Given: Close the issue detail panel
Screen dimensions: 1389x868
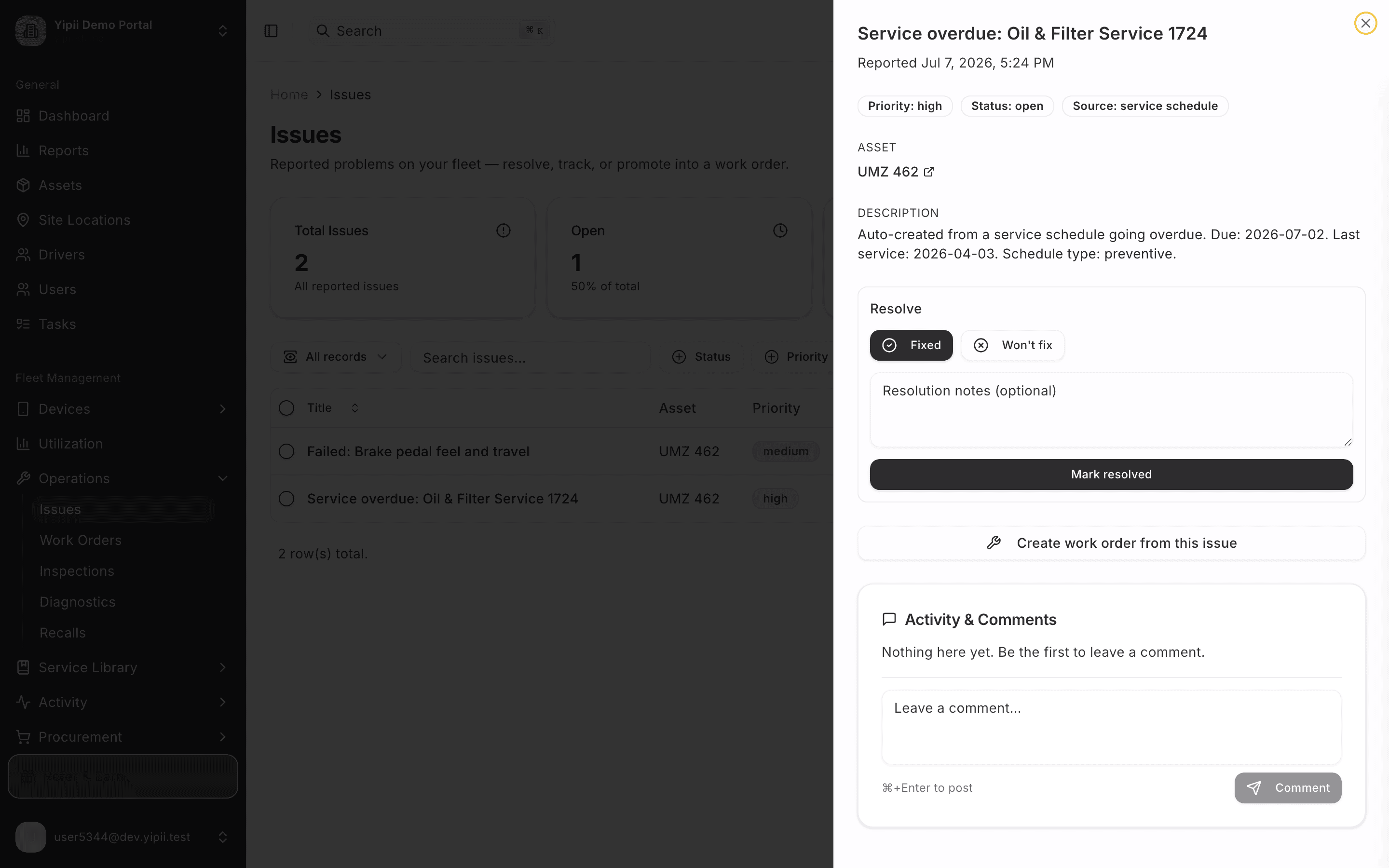Looking at the screenshot, I should click(1365, 23).
